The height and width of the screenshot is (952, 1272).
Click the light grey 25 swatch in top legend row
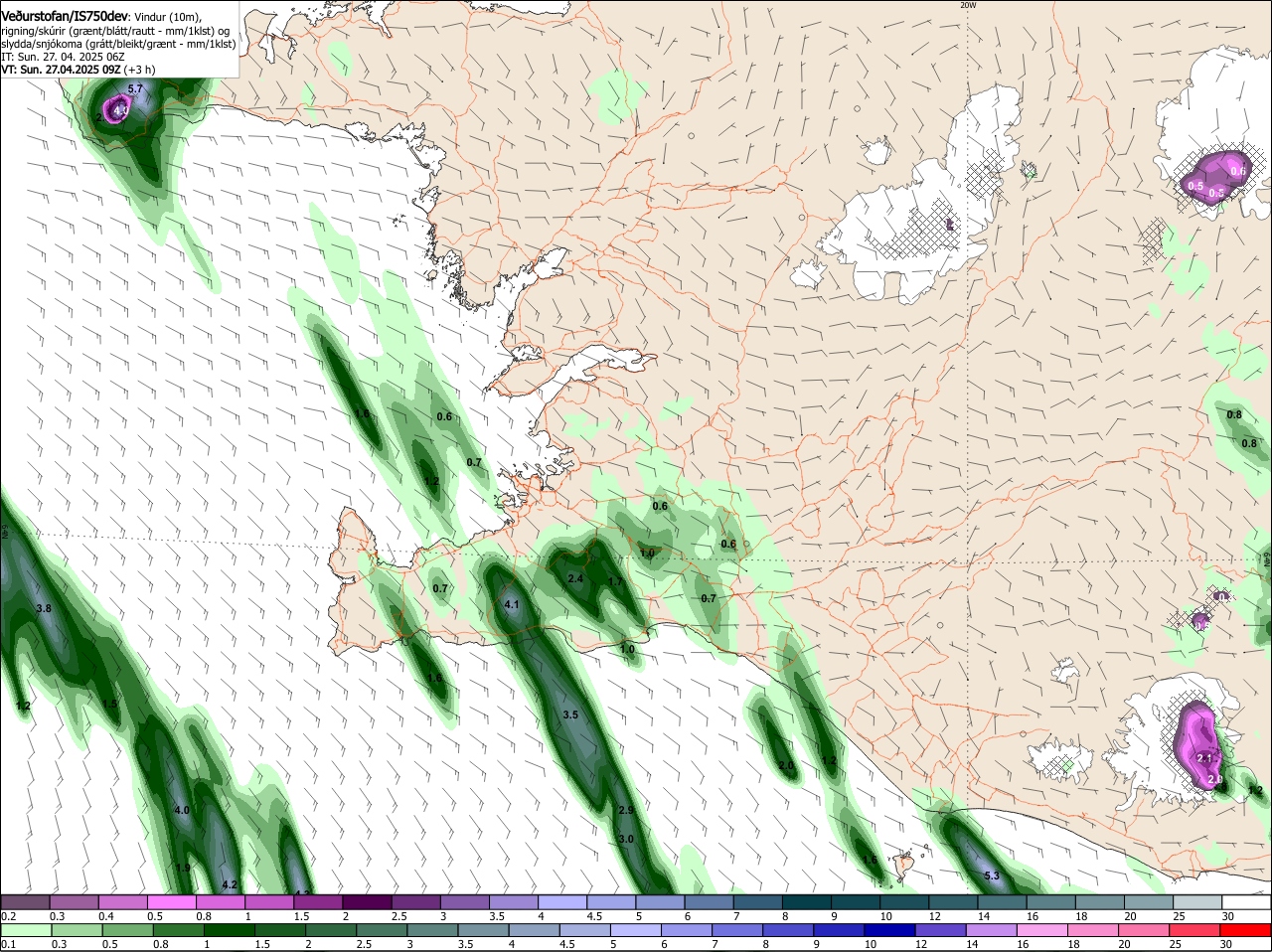coord(1197,902)
